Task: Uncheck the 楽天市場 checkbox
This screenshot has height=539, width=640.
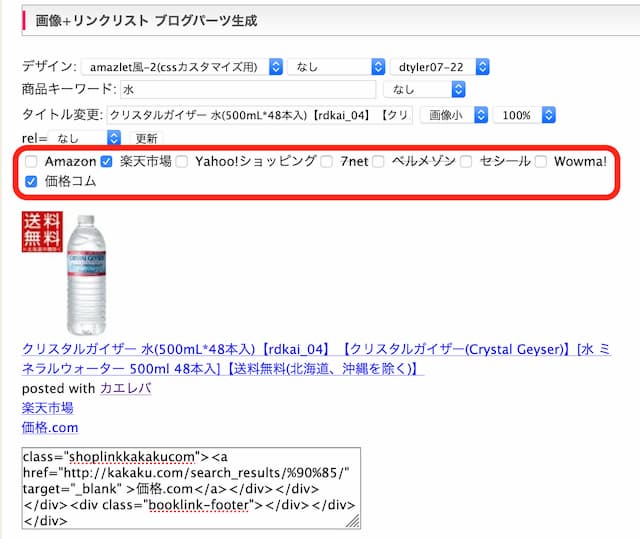Action: click(106, 162)
